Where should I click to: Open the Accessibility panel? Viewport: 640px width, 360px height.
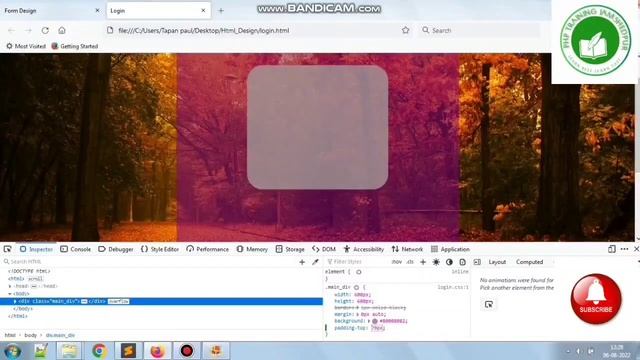tap(364, 249)
